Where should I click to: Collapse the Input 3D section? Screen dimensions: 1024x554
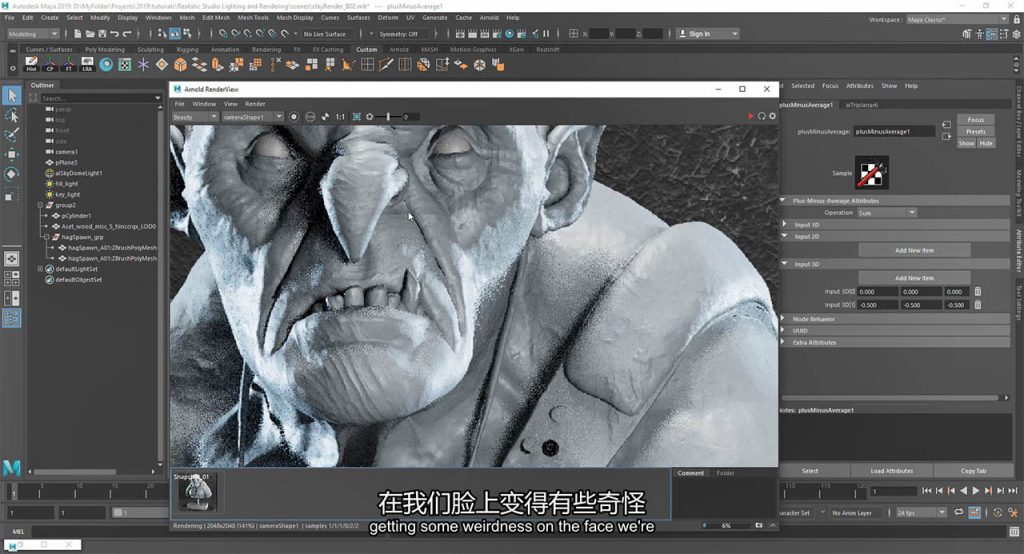tap(784, 264)
